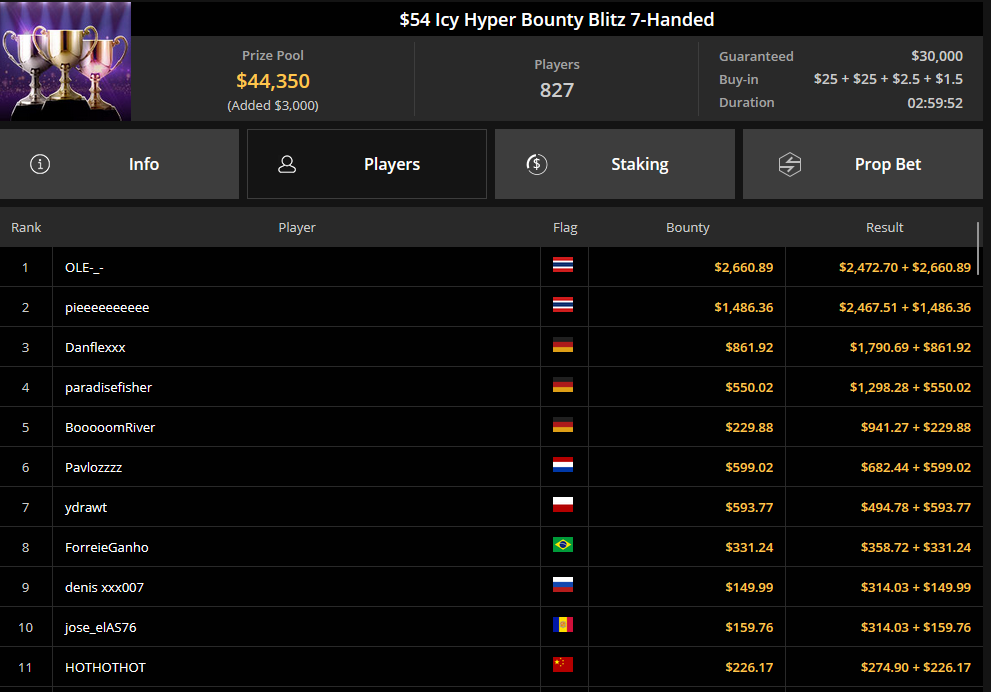Click denis xxx007 row Russia flag
The width and height of the screenshot is (991, 692).
[562, 585]
